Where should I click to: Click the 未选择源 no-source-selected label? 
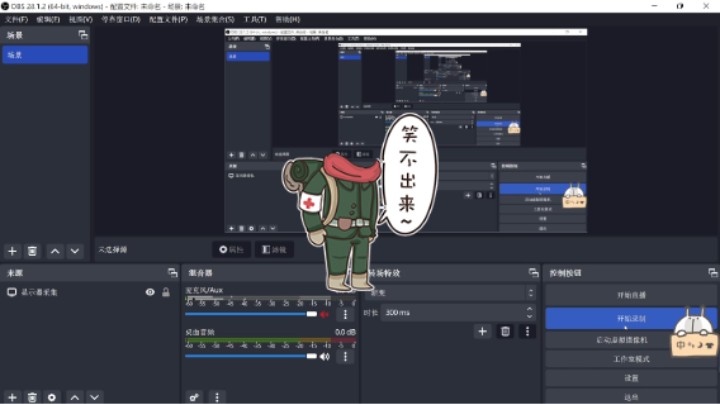[x=112, y=250]
